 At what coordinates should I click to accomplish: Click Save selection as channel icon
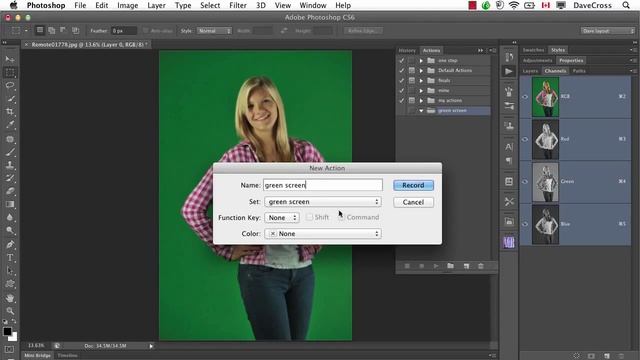[x=591, y=356]
